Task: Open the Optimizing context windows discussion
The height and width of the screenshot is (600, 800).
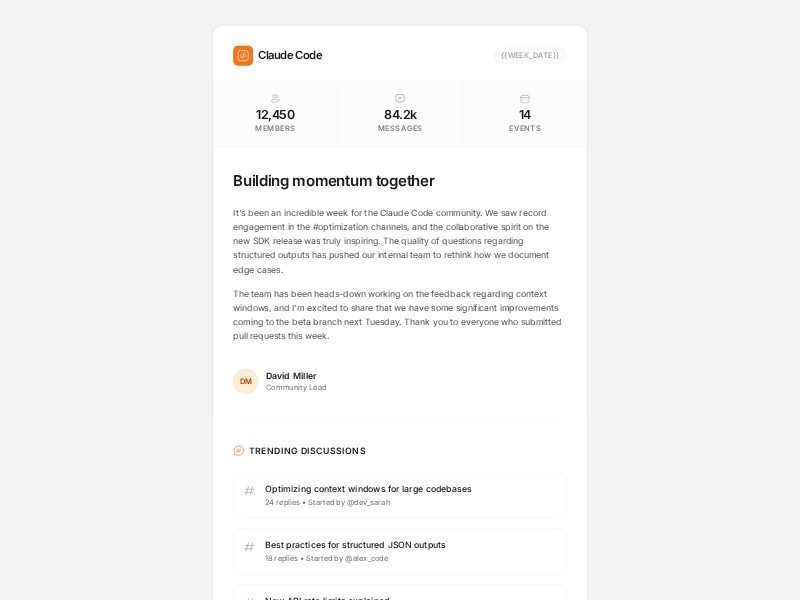Action: pyautogui.click(x=368, y=489)
